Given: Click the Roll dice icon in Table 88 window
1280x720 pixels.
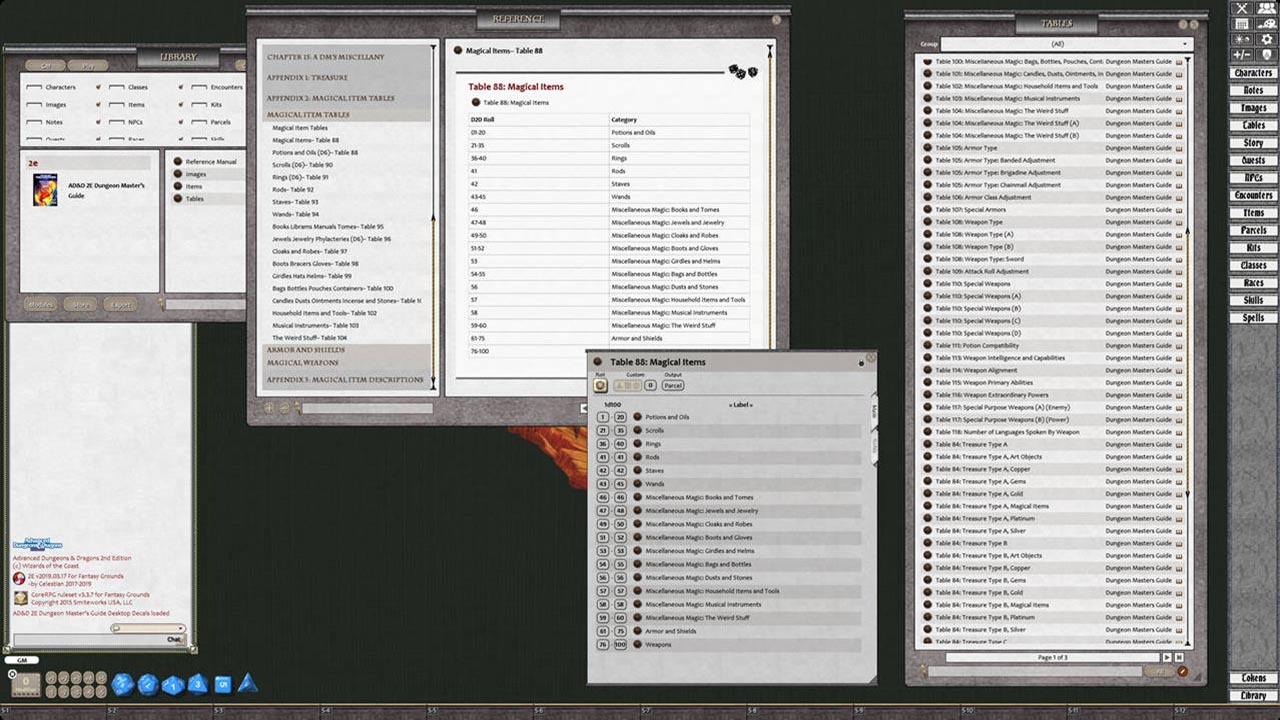Looking at the screenshot, I should point(600,385).
